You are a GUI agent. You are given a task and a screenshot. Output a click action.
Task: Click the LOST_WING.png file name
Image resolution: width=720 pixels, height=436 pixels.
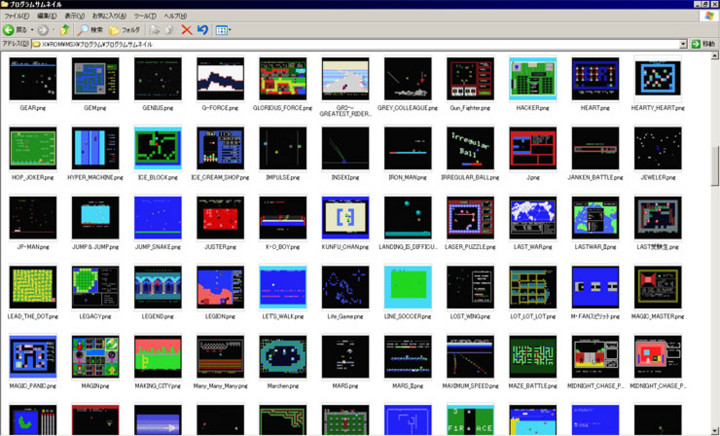coord(470,317)
